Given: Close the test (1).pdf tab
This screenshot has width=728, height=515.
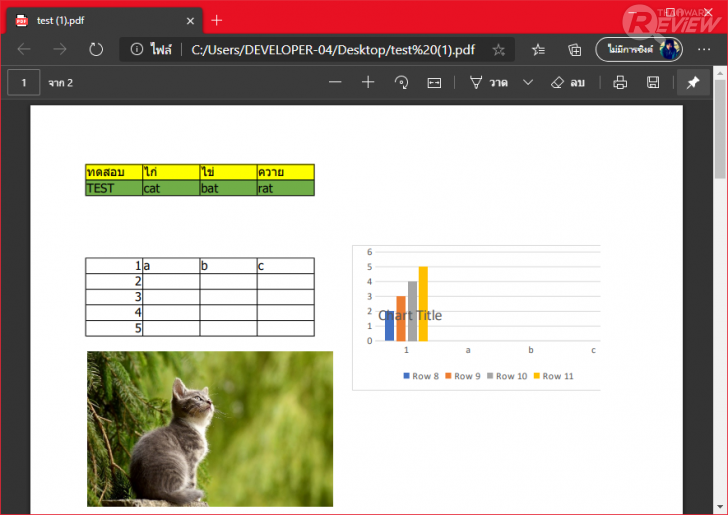Looking at the screenshot, I should coord(190,21).
